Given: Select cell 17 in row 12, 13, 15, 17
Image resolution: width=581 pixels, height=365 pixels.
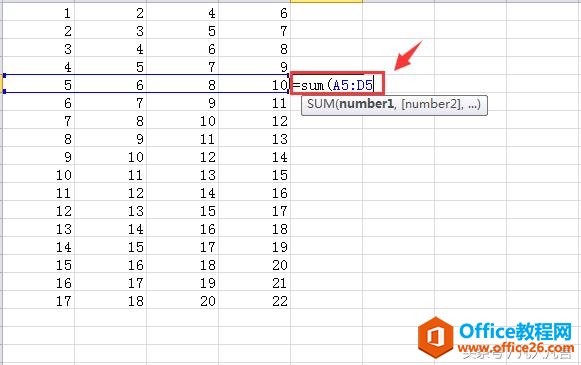Looking at the screenshot, I should (x=255, y=210).
